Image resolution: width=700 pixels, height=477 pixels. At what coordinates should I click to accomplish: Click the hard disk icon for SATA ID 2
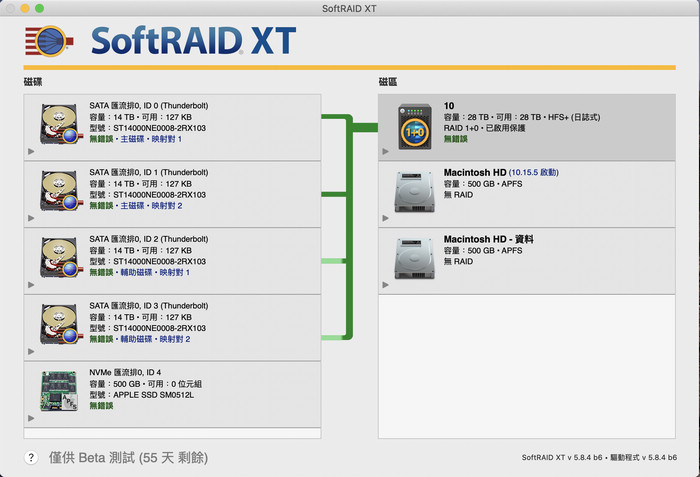click(61, 257)
